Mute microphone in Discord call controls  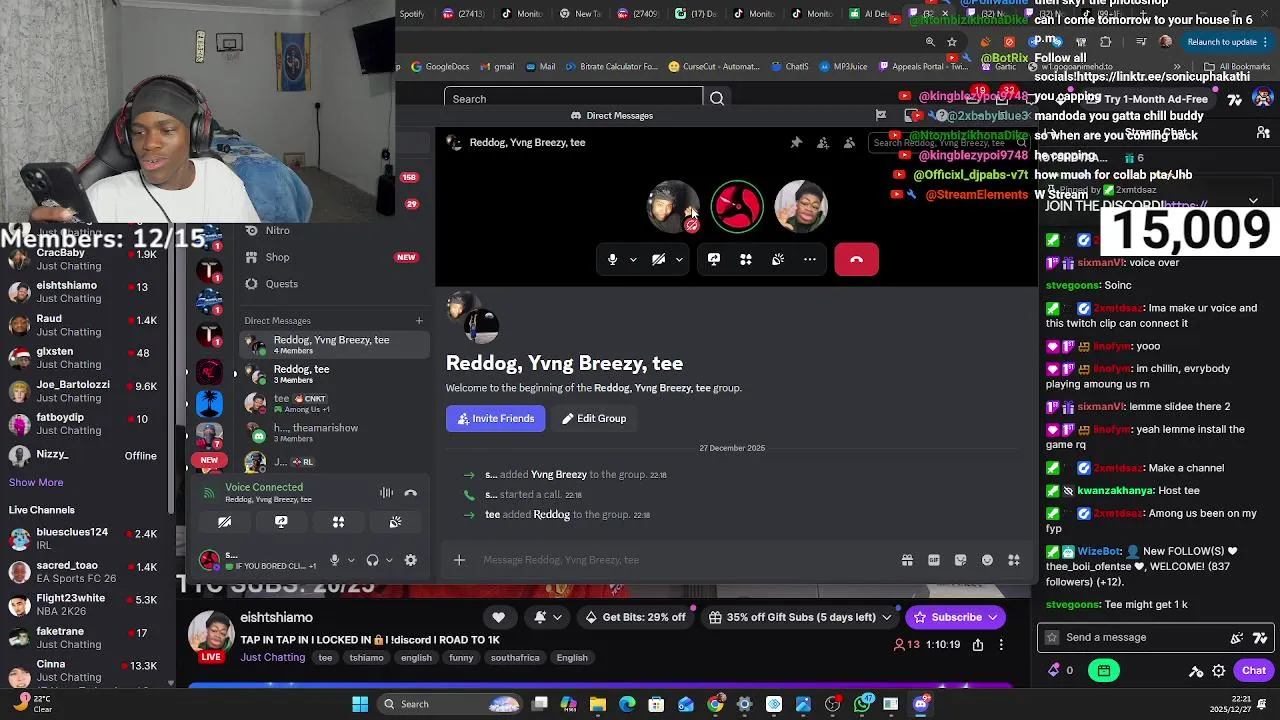point(612,259)
